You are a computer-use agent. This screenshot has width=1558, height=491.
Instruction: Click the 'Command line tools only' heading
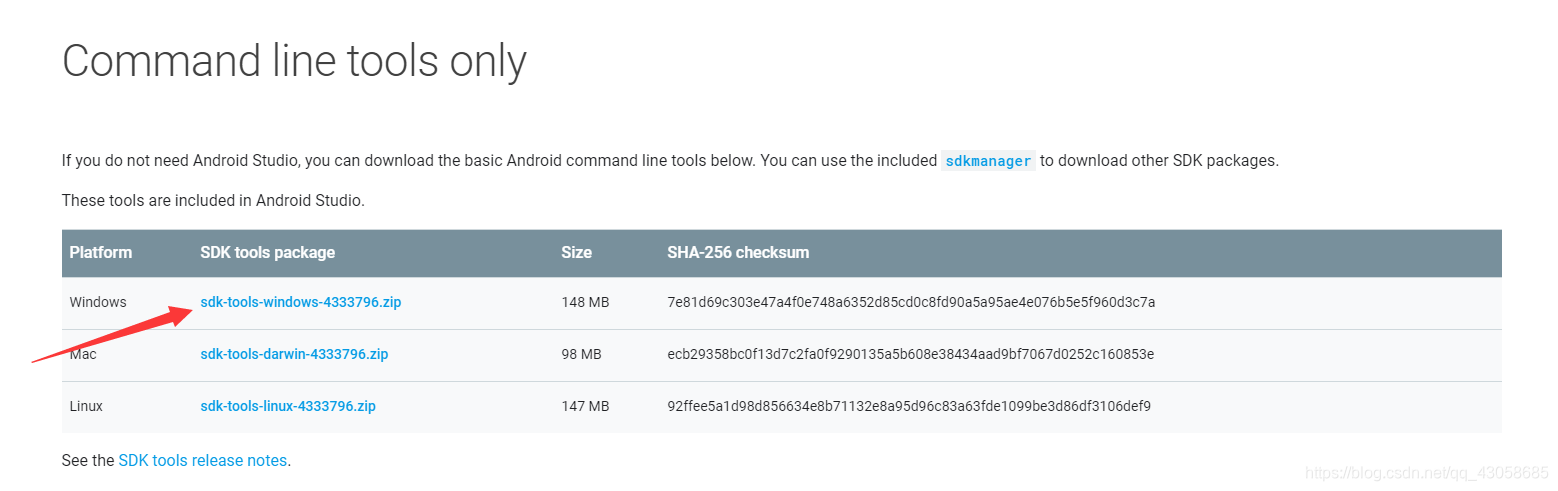tap(294, 61)
